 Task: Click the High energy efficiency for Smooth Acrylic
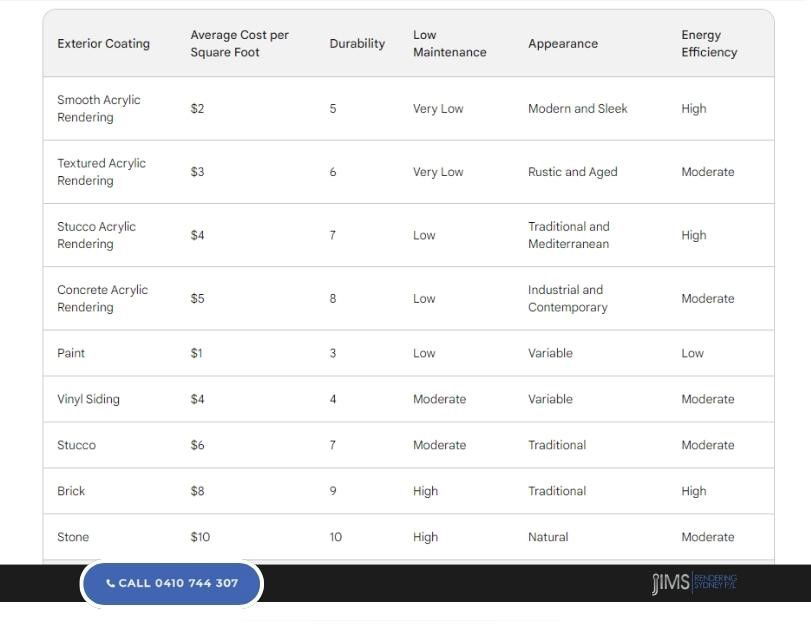(x=694, y=109)
